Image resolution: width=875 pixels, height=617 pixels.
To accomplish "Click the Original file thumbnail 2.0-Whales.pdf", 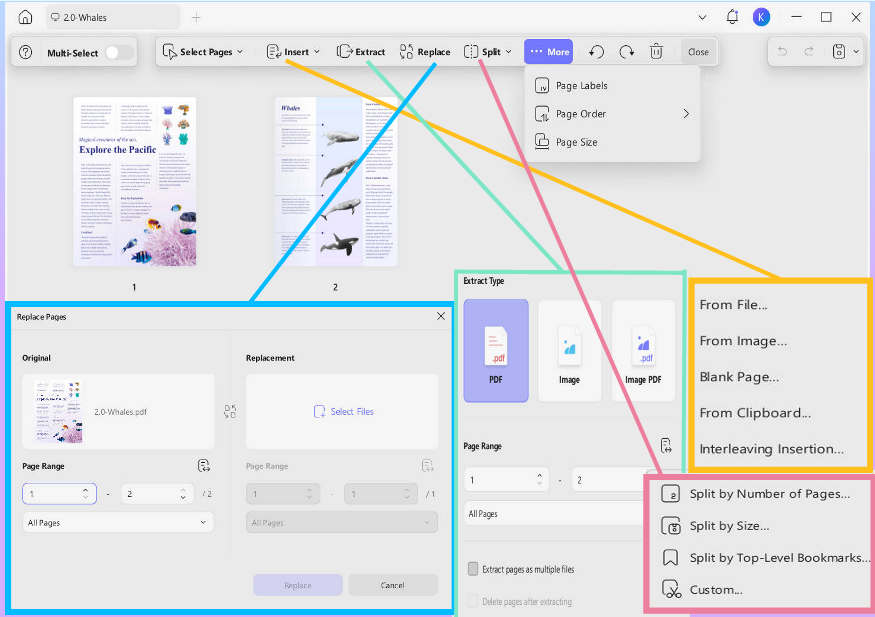I will coord(58,412).
